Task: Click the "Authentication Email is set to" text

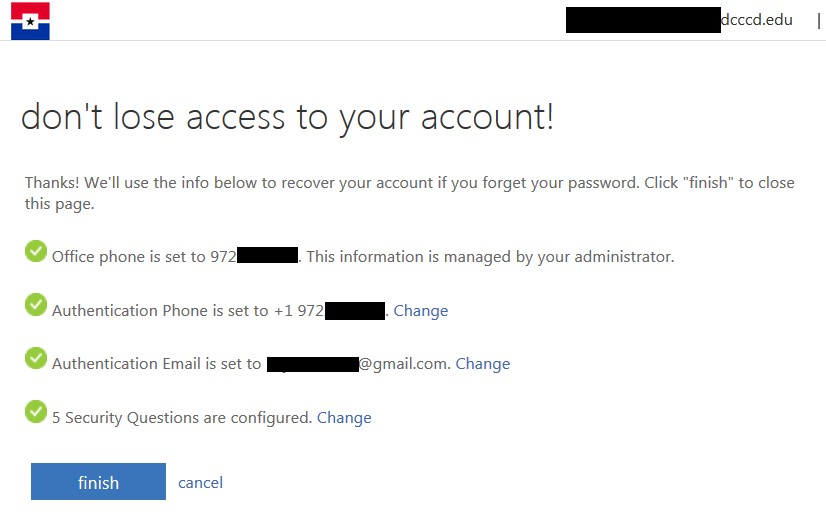Action: click(x=156, y=364)
